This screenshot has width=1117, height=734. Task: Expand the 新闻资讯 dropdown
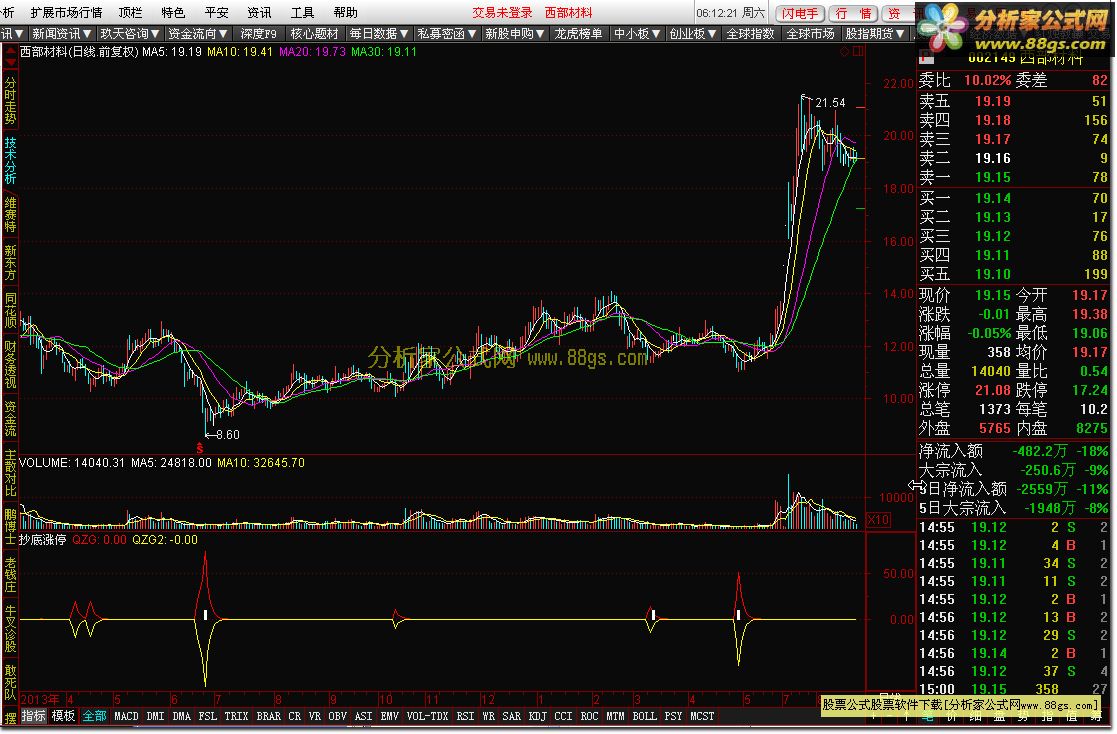(x=62, y=33)
